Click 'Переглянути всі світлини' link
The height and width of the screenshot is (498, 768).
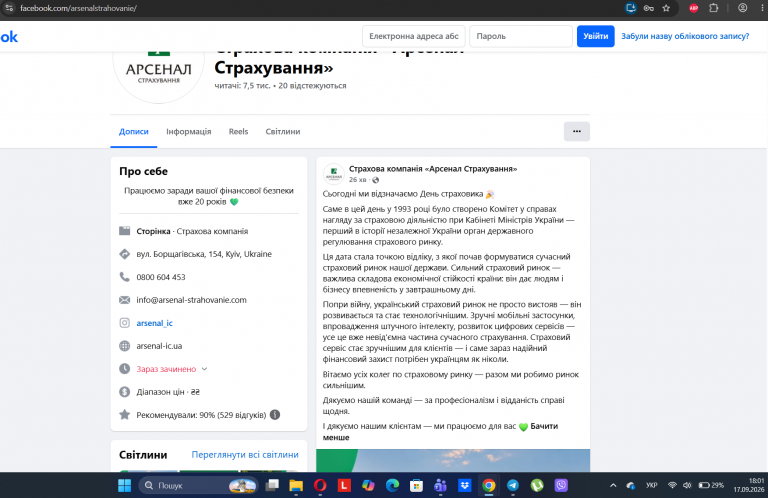click(x=245, y=454)
